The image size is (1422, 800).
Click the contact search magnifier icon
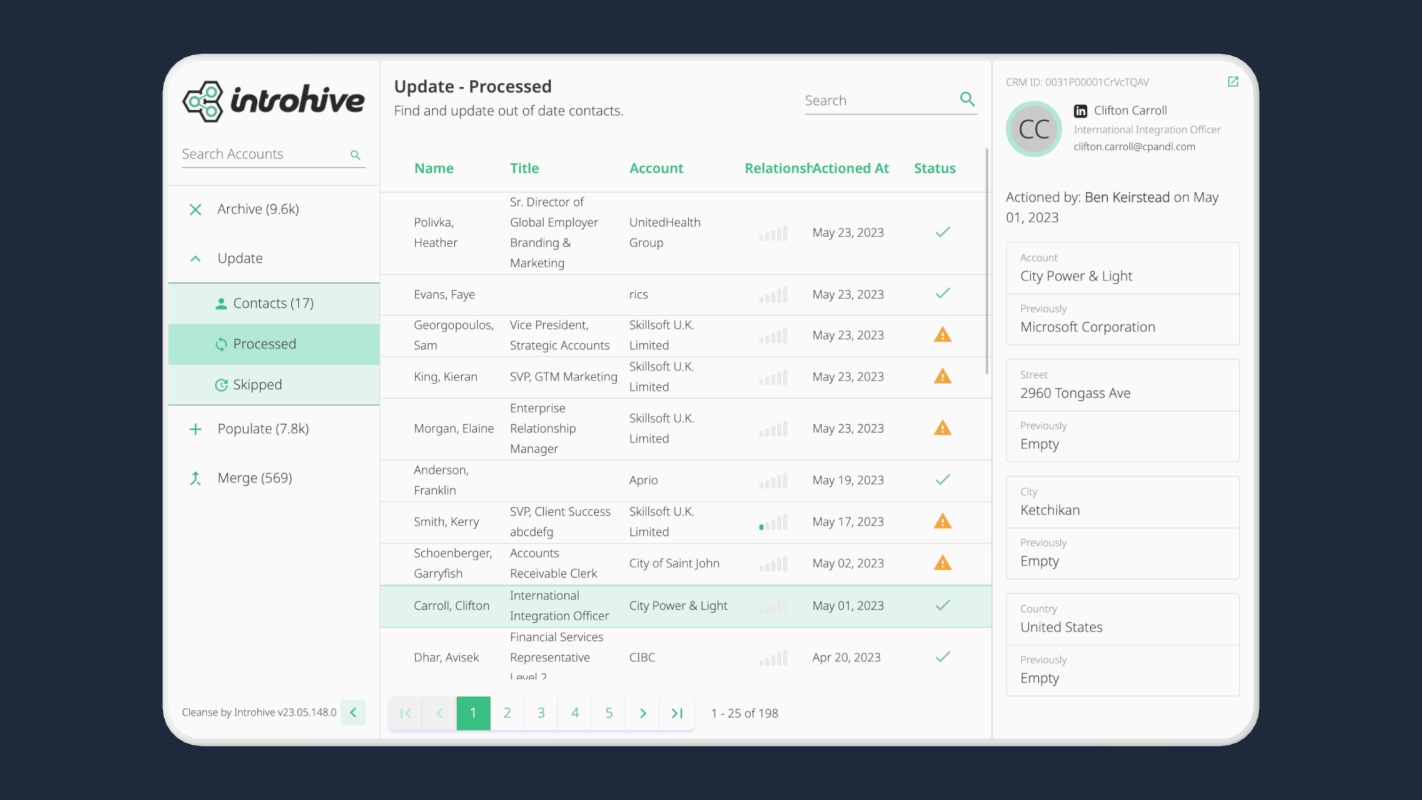[x=967, y=99]
